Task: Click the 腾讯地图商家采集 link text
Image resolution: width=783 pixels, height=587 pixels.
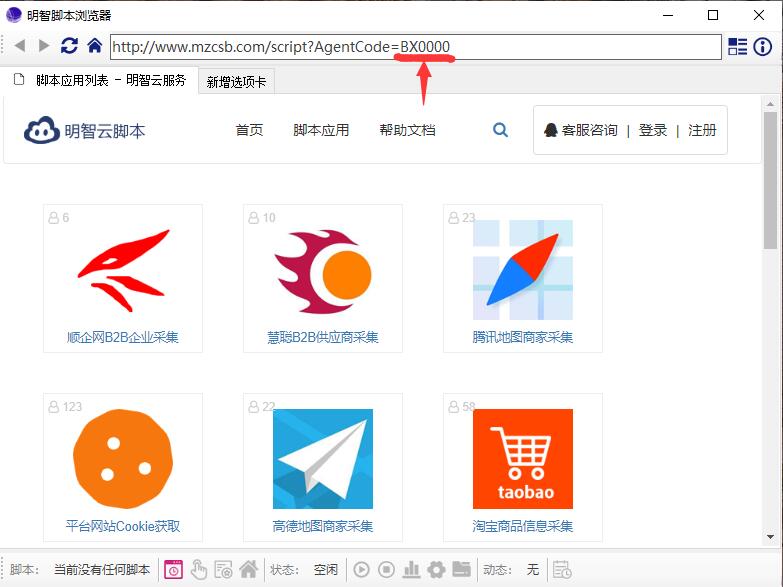Action: point(522,337)
